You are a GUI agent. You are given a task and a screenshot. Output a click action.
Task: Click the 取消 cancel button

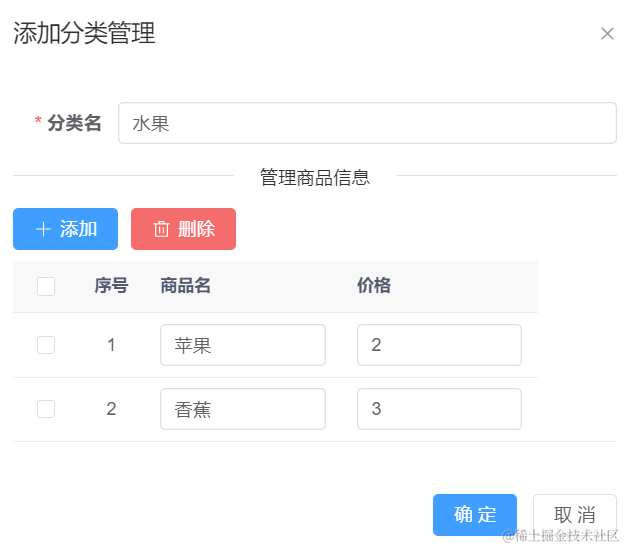574,515
